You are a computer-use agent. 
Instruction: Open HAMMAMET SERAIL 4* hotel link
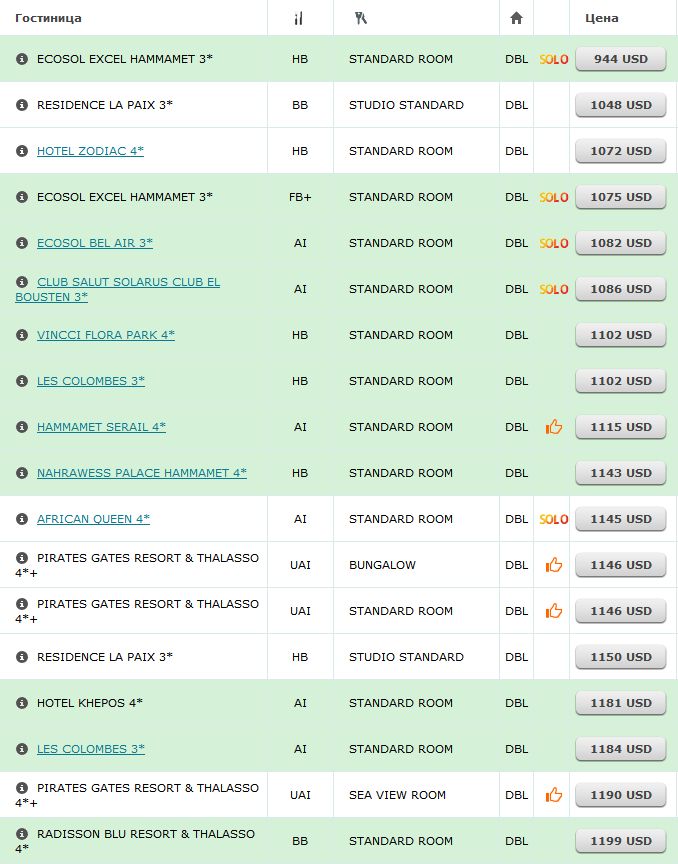pyautogui.click(x=101, y=427)
